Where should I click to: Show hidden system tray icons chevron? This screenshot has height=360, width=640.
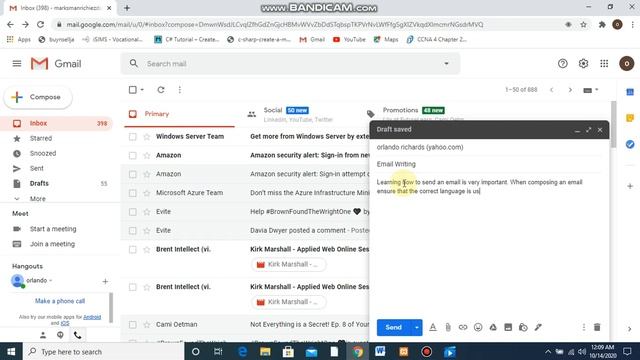click(548, 351)
